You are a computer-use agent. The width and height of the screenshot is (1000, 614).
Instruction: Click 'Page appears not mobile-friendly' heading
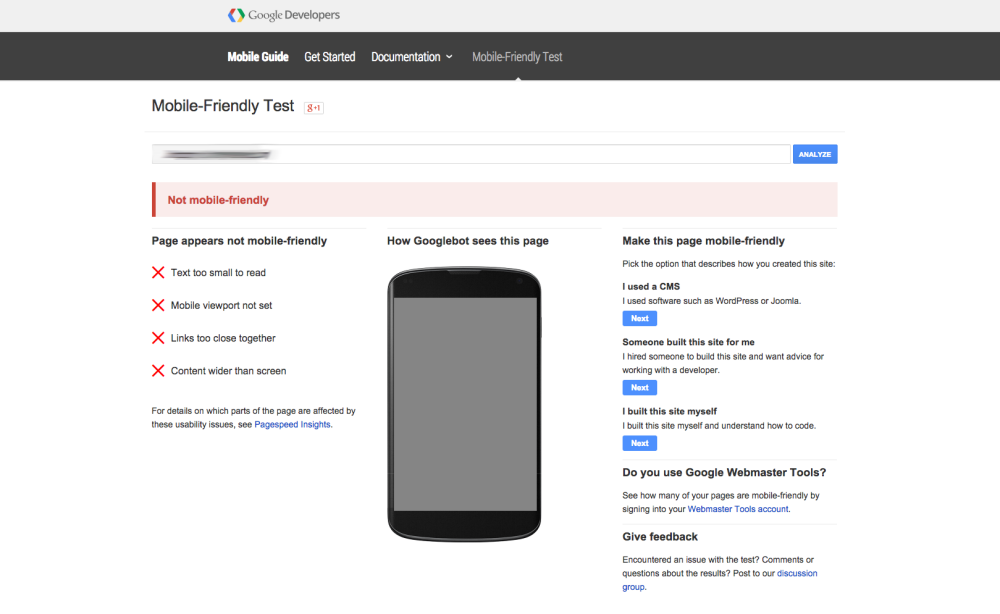click(x=239, y=241)
